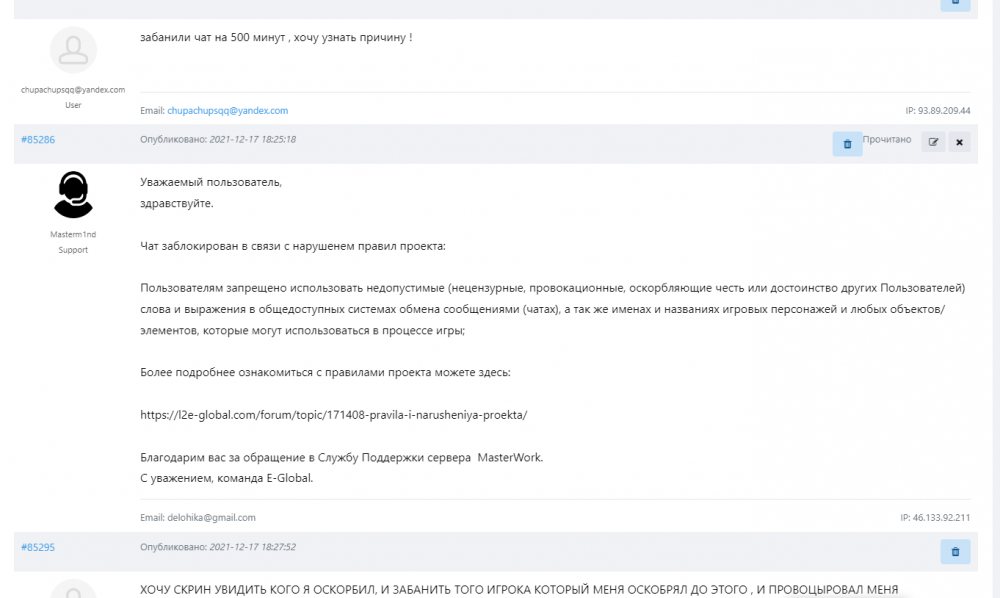The width and height of the screenshot is (1000, 598).
Task: Click the publish timestamp 2021-12-17 18:25:18
Action: click(x=252, y=140)
